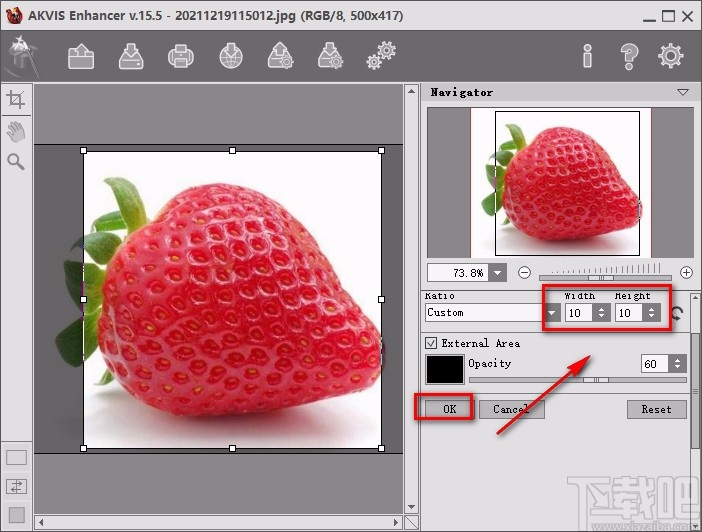Click the rectangle view icon at bottom left
The height and width of the screenshot is (532, 702).
pyautogui.click(x=17, y=458)
